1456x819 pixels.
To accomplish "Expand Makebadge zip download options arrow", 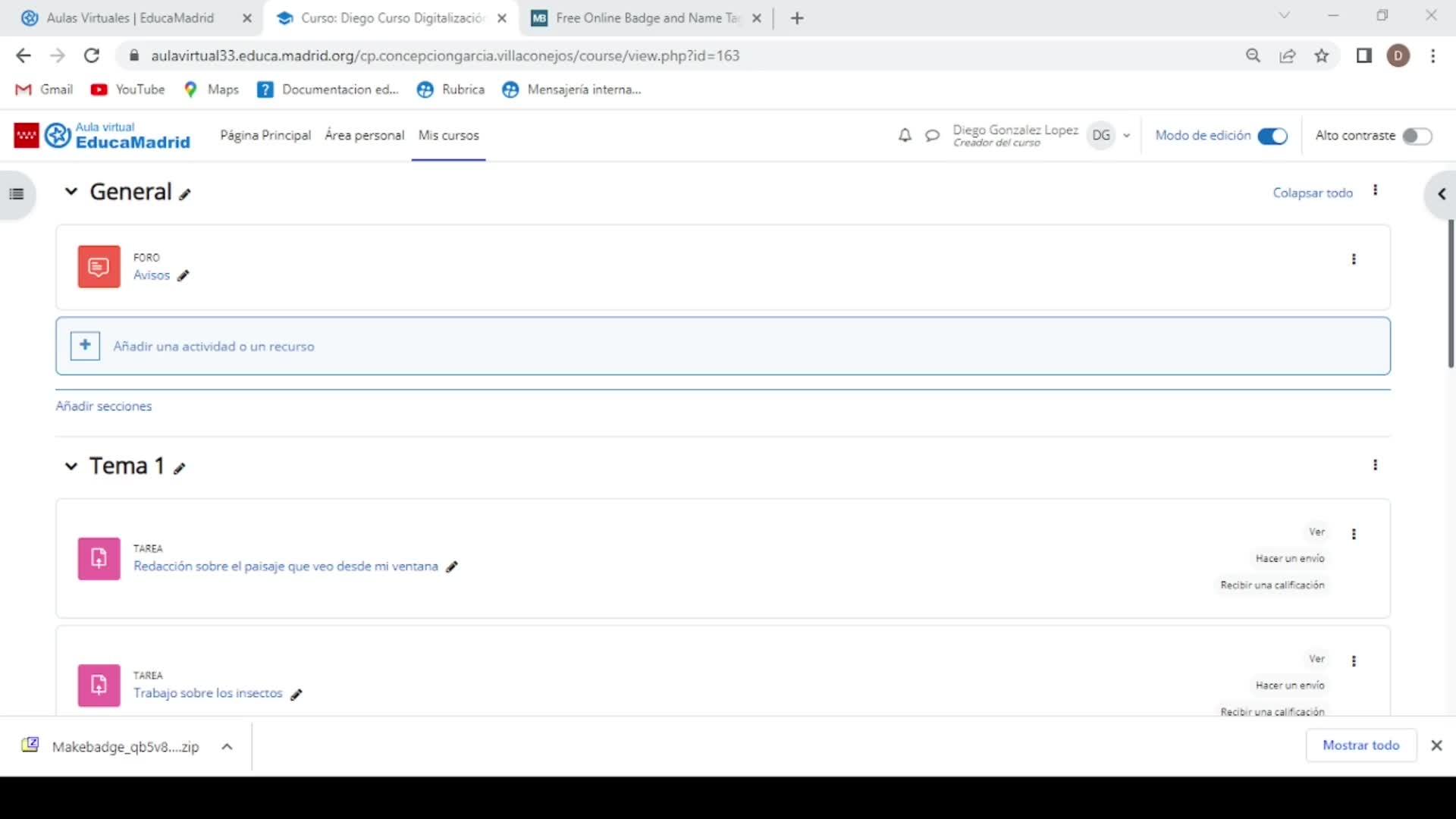I will [227, 746].
